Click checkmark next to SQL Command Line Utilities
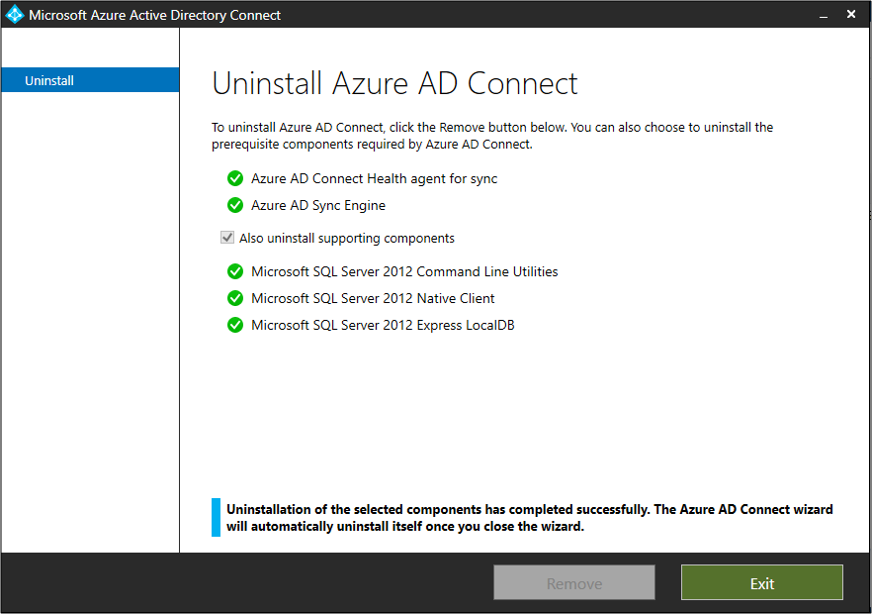The width and height of the screenshot is (872, 614). (235, 272)
